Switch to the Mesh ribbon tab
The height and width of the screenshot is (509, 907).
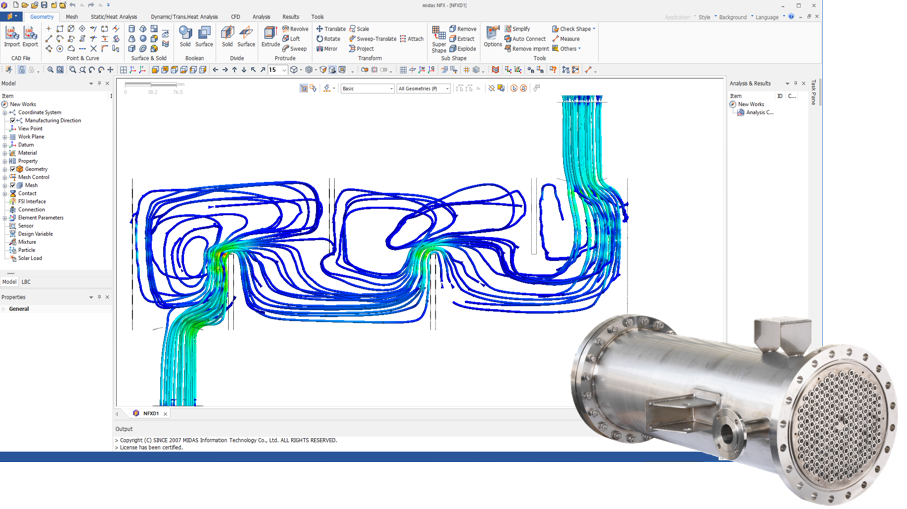[x=72, y=17]
